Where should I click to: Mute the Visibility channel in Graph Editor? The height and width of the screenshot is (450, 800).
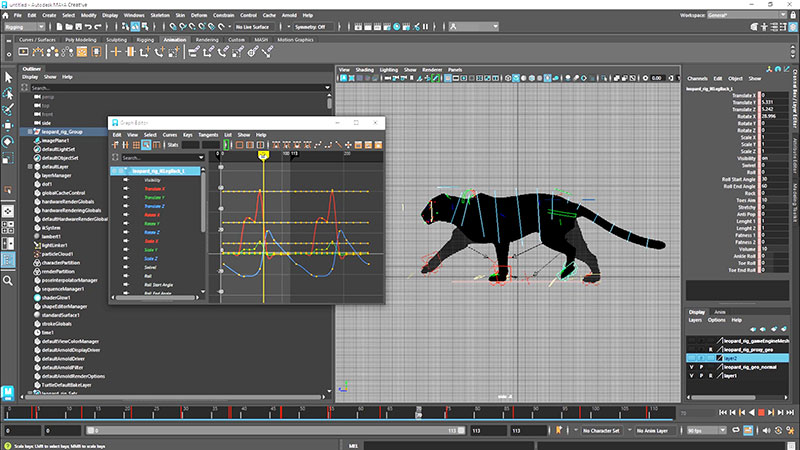click(x=126, y=180)
